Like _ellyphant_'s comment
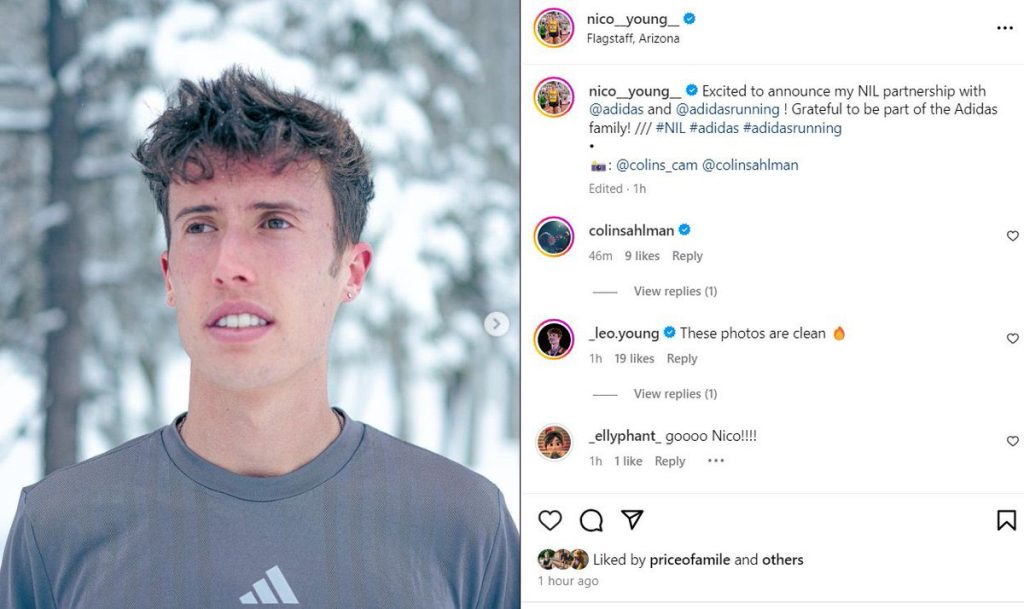 (1012, 441)
